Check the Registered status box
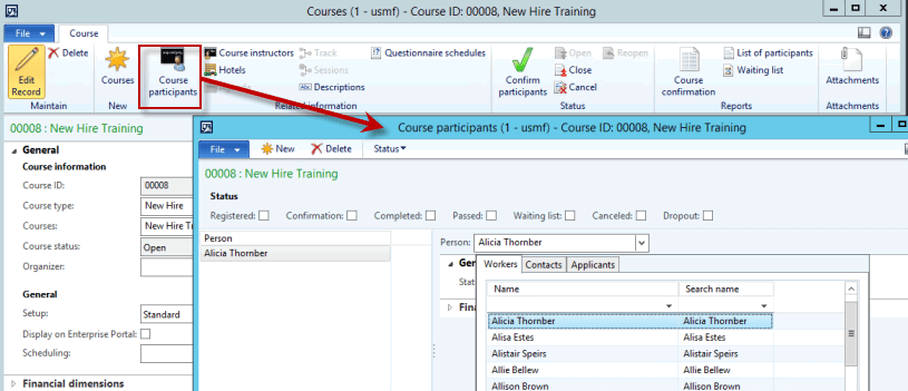 pyautogui.click(x=264, y=216)
